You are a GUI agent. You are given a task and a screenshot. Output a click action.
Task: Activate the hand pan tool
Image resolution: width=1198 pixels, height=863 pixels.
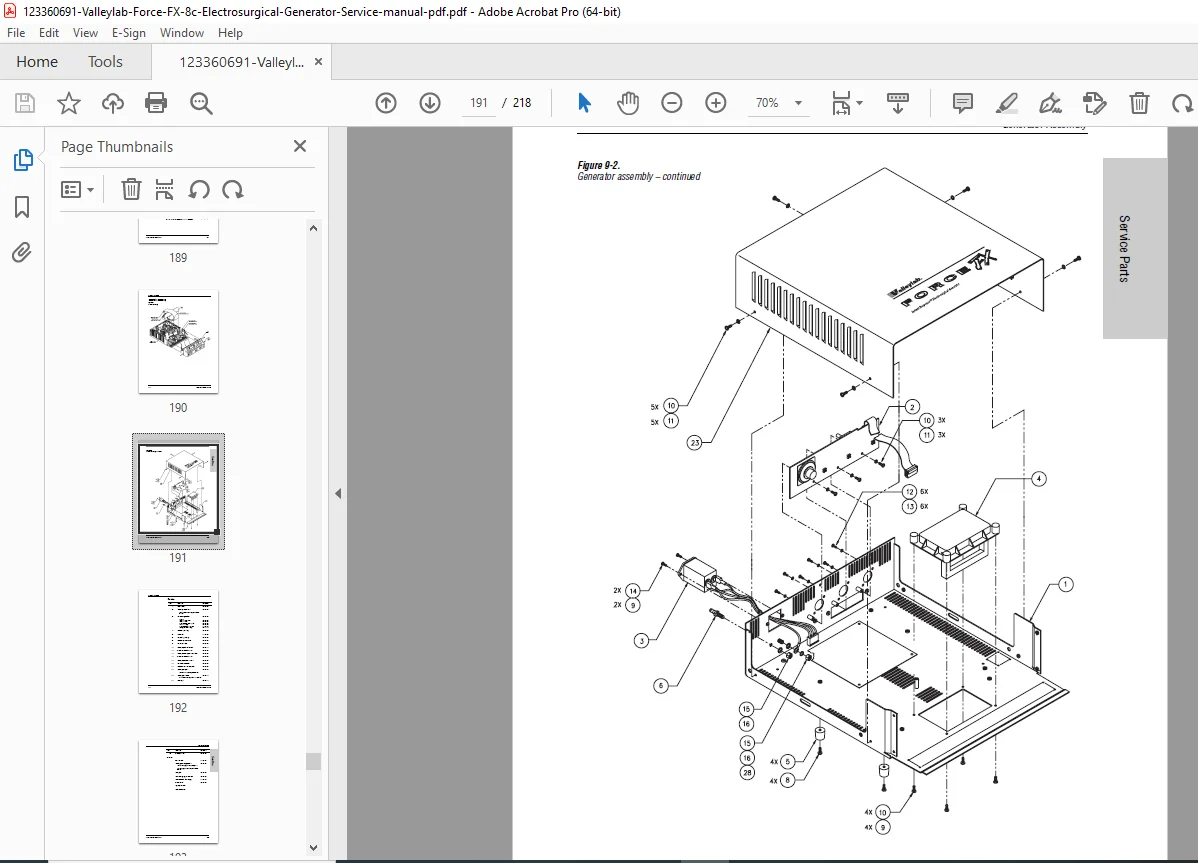coord(628,103)
